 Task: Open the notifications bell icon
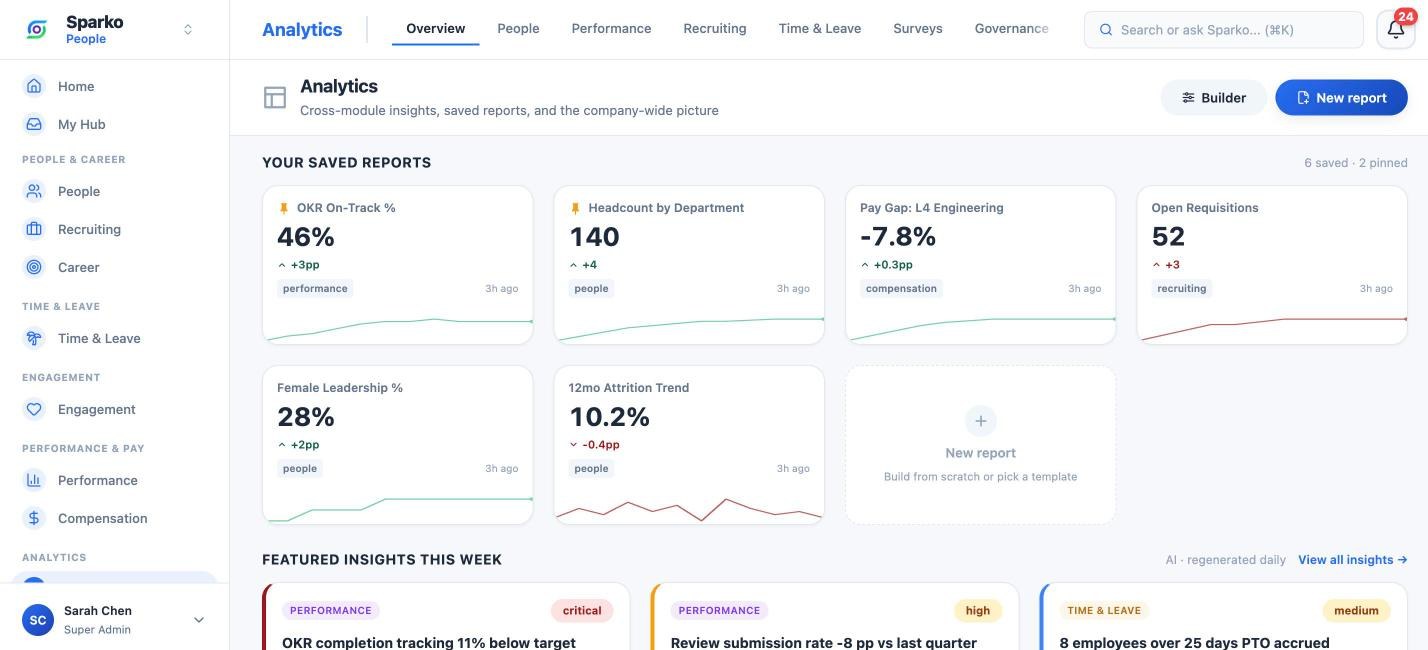1396,30
